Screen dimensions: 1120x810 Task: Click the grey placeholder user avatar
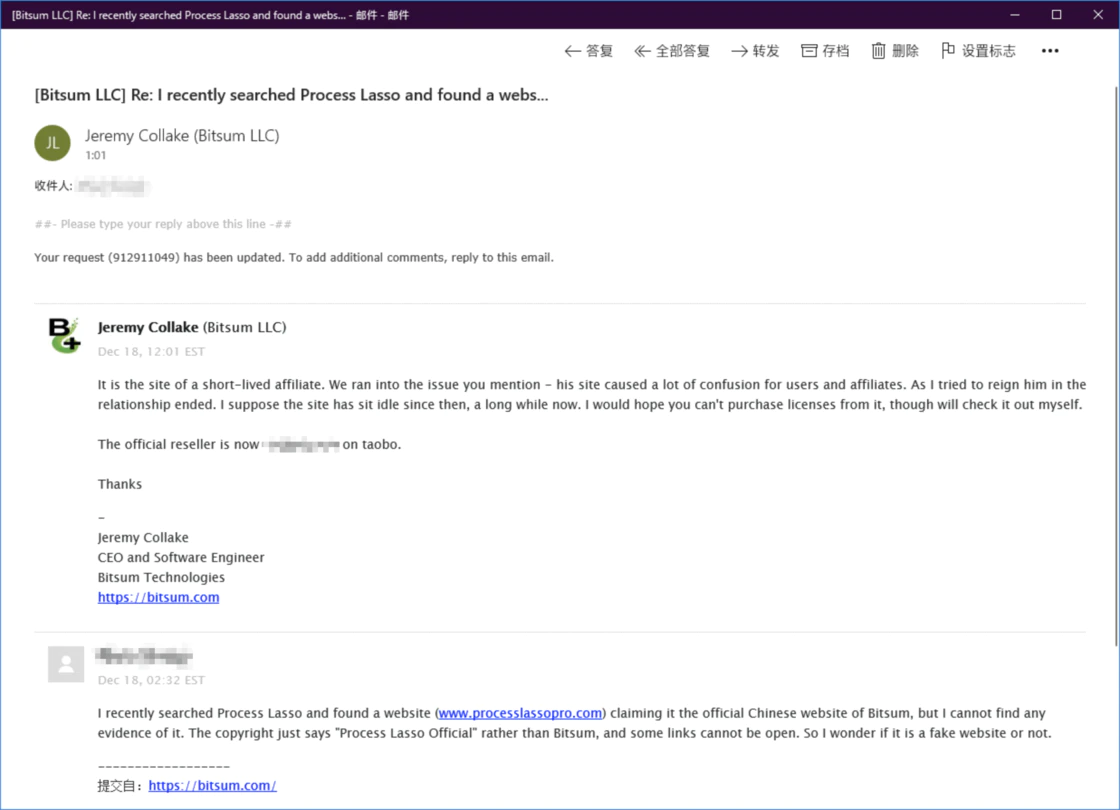[x=66, y=665]
